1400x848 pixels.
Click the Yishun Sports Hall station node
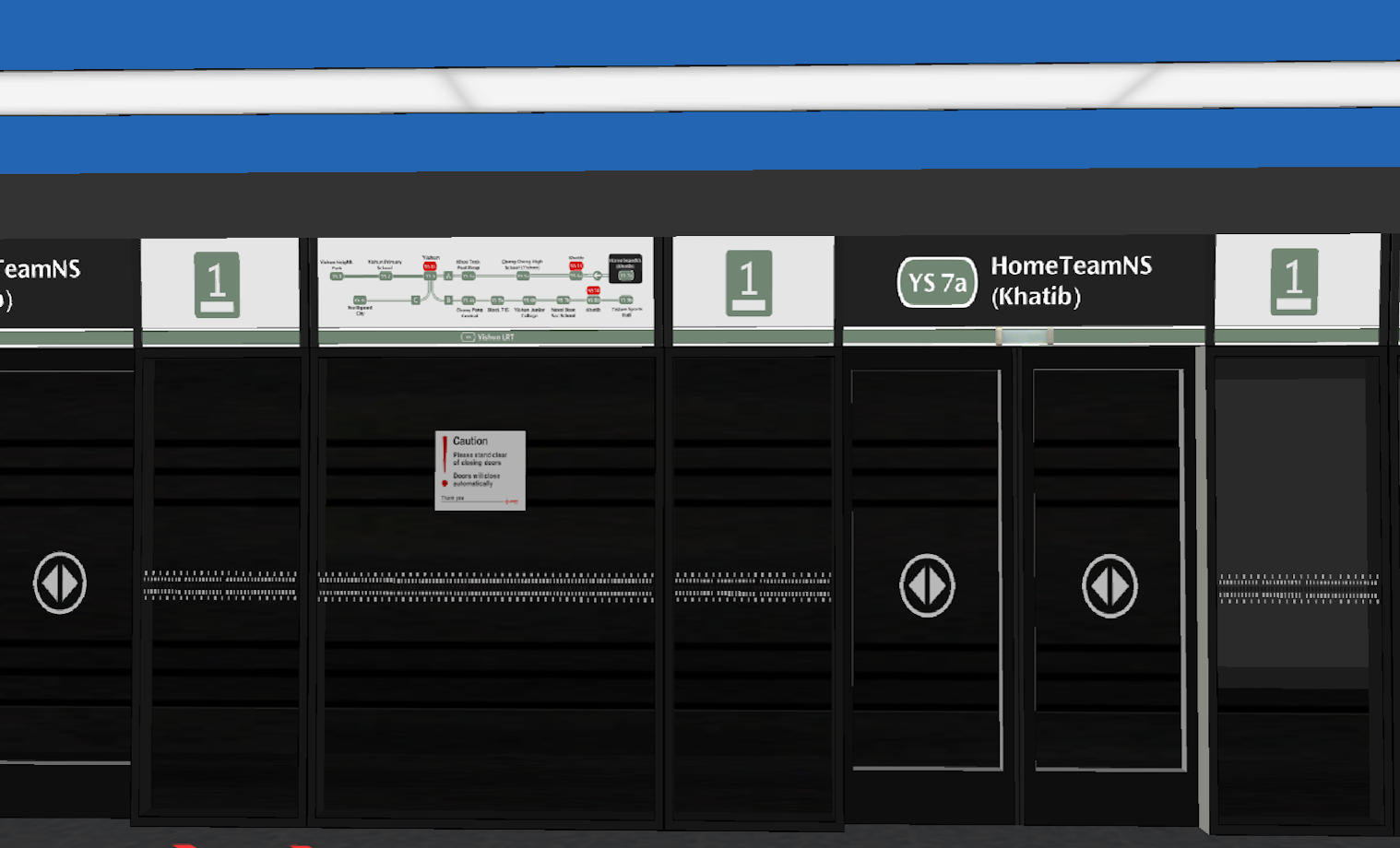tap(626, 300)
